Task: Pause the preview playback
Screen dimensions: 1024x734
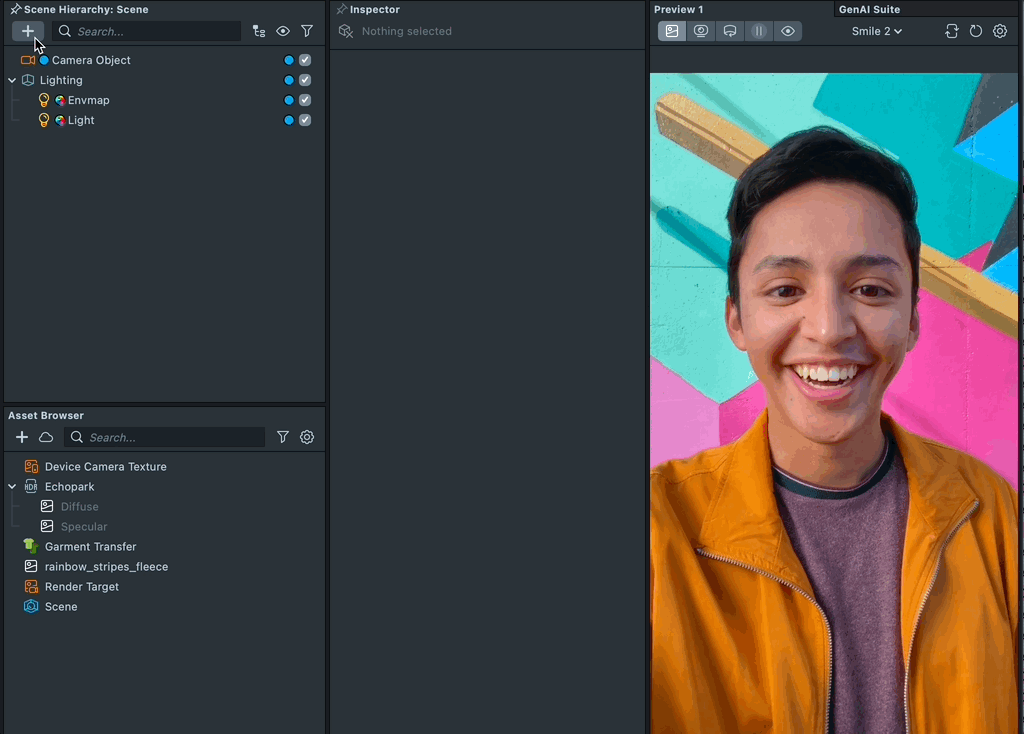Action: tap(759, 31)
